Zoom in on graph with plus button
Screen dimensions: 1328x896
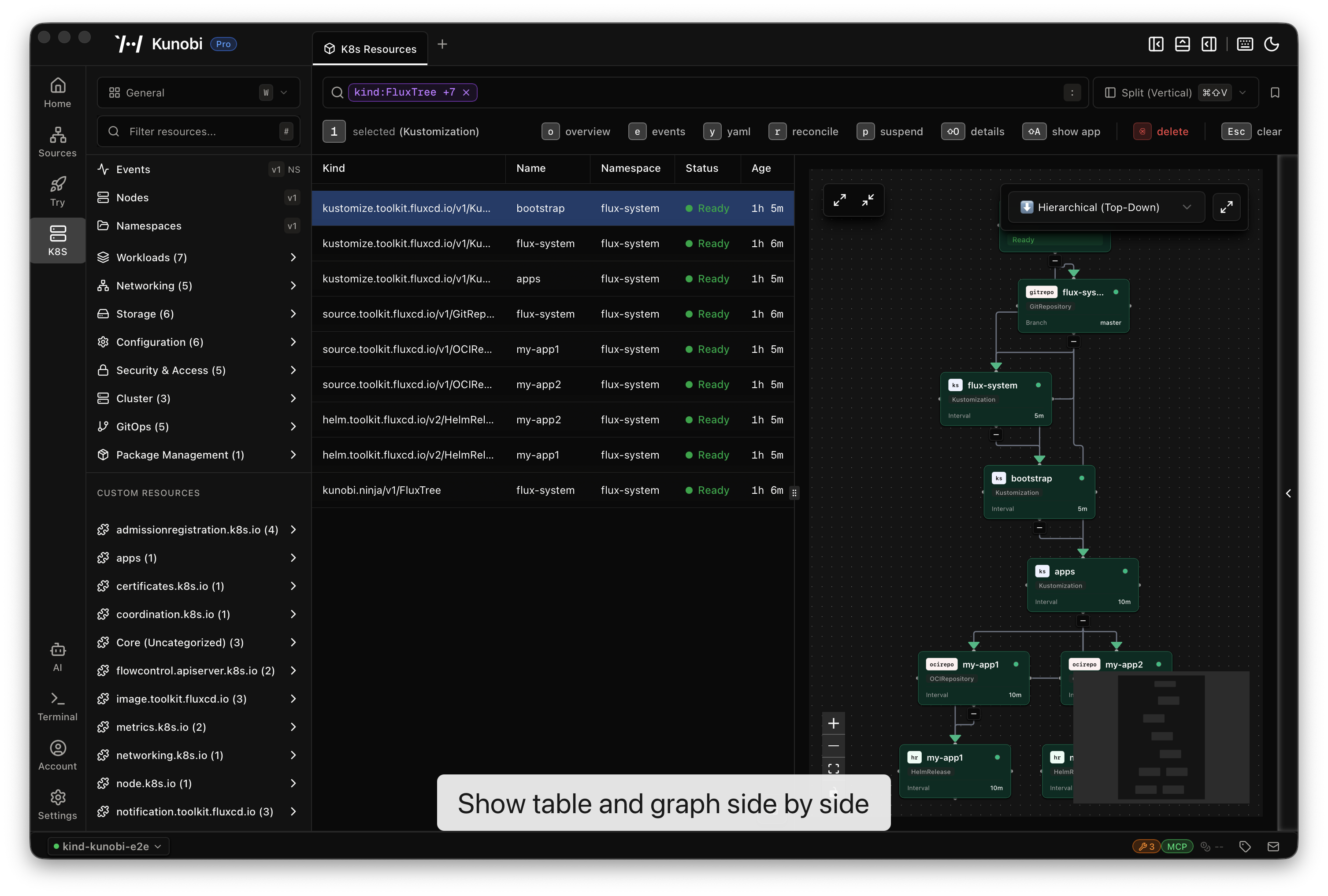[x=833, y=723]
